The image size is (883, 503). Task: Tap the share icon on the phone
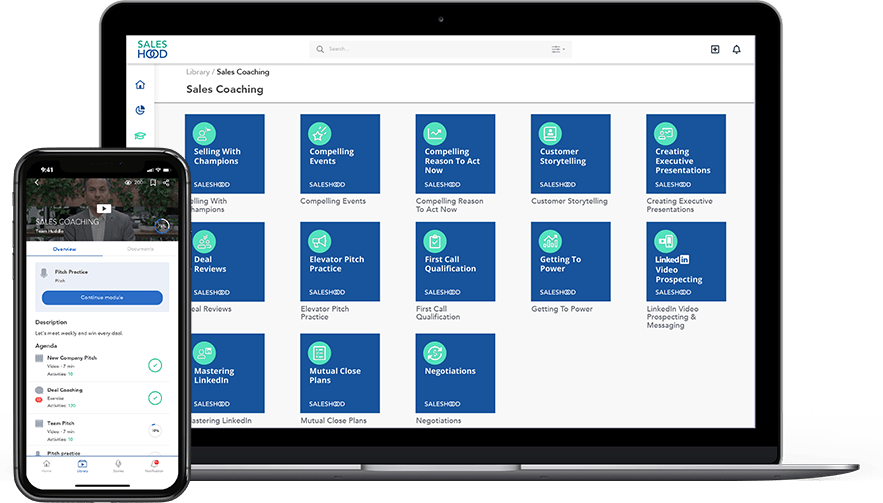[166, 182]
